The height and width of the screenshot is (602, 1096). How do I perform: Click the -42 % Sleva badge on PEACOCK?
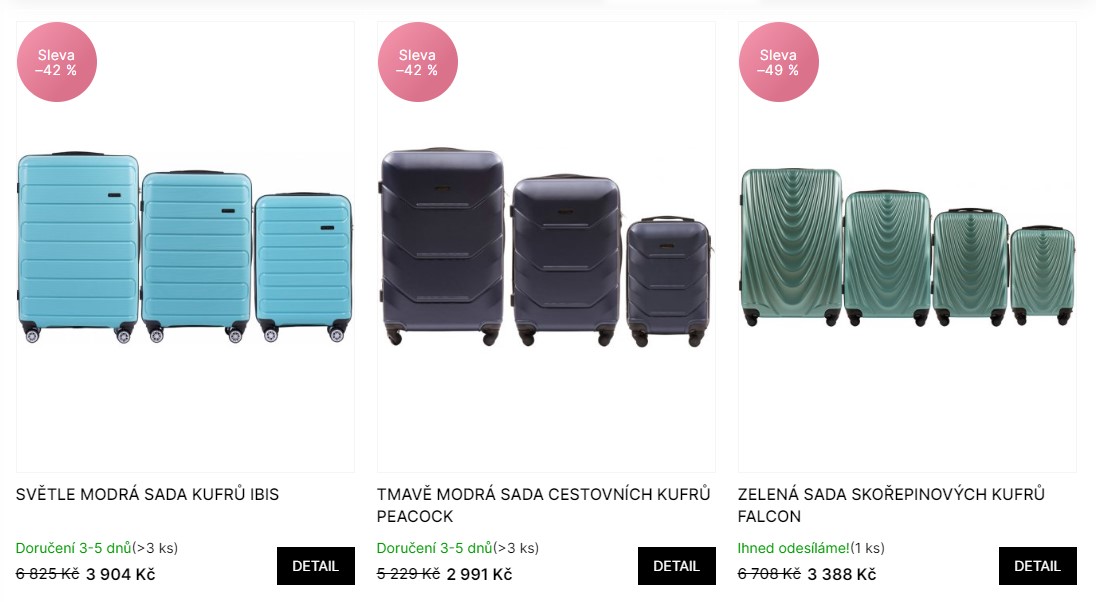click(417, 62)
